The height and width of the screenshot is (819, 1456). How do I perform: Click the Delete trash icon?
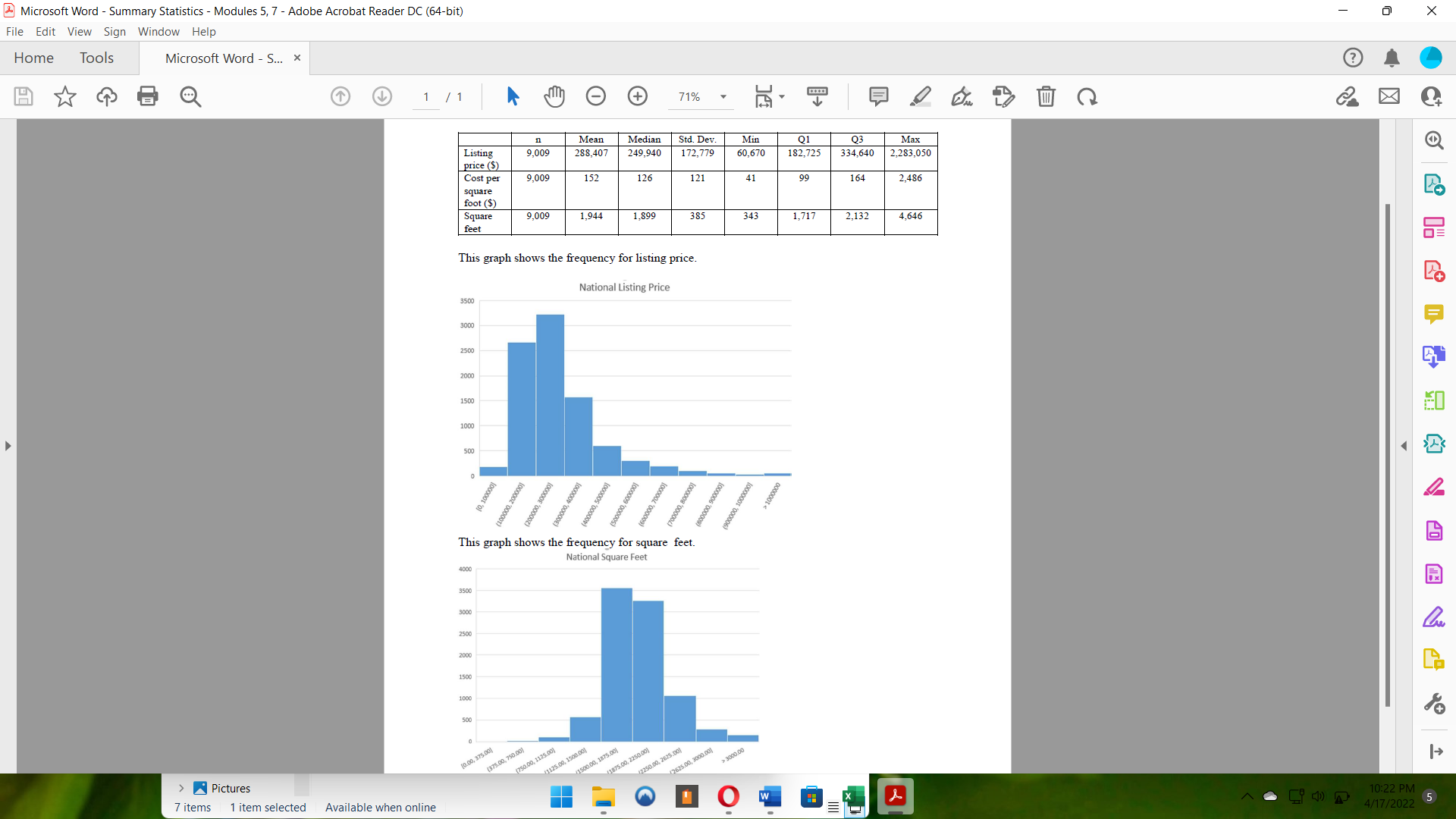click(x=1046, y=96)
